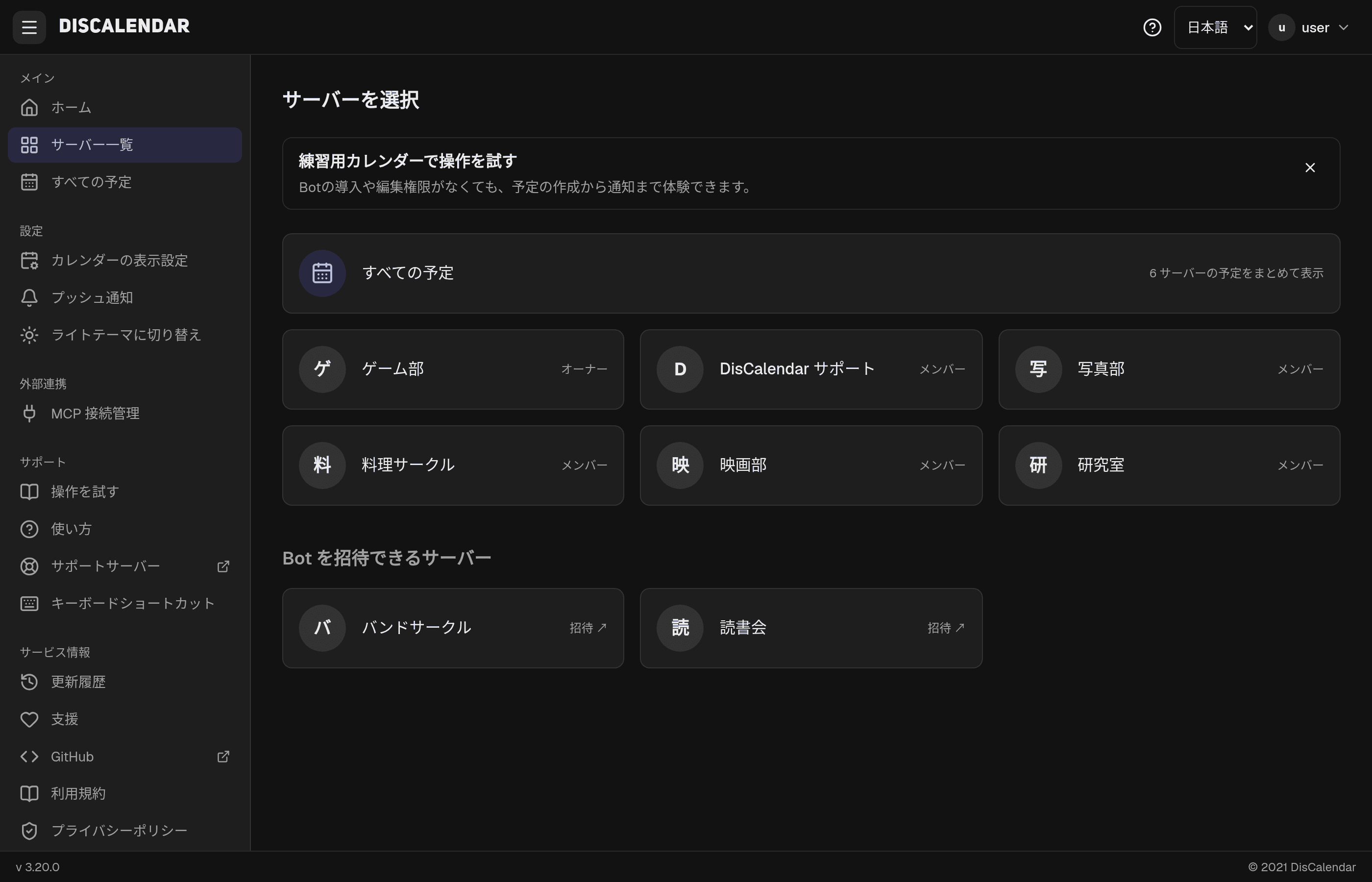1372x882 pixels.
Task: Select the 研究室 server card
Action: (1169, 465)
